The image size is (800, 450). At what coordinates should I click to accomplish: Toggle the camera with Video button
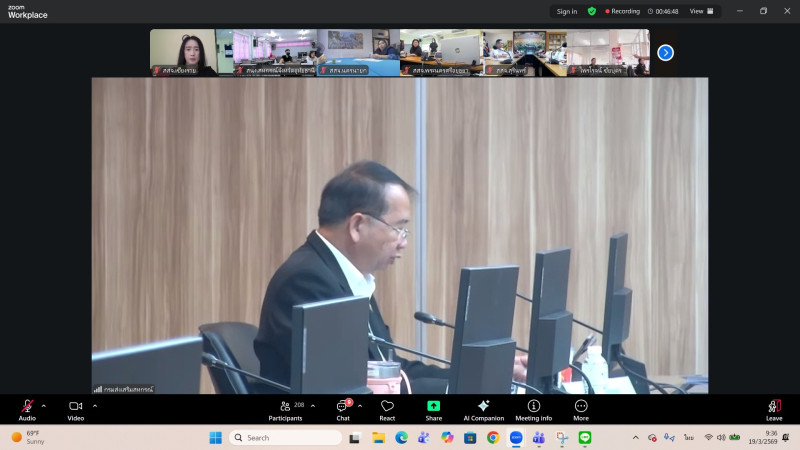(x=75, y=408)
